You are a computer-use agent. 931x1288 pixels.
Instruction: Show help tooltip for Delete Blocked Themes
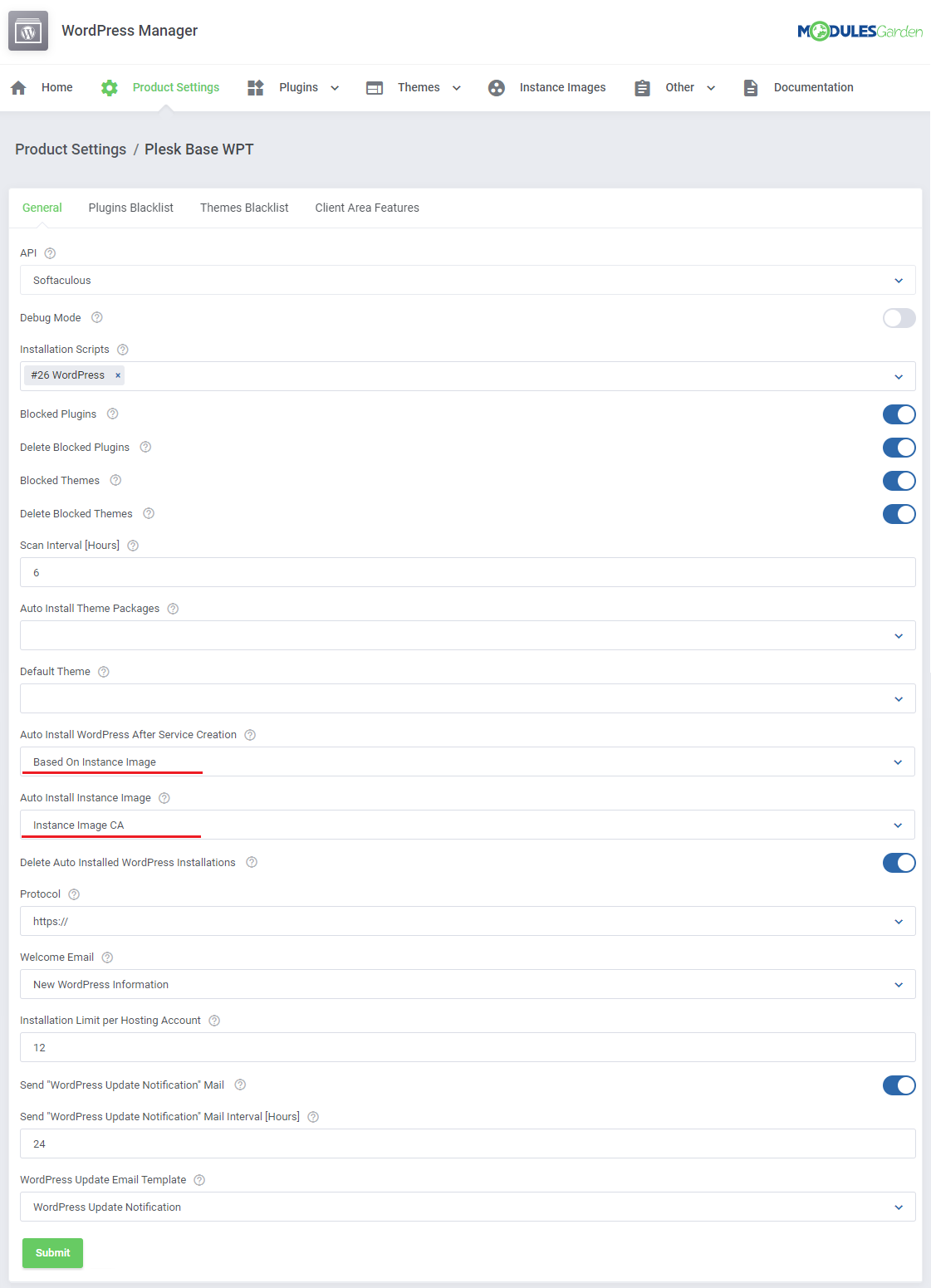click(149, 513)
